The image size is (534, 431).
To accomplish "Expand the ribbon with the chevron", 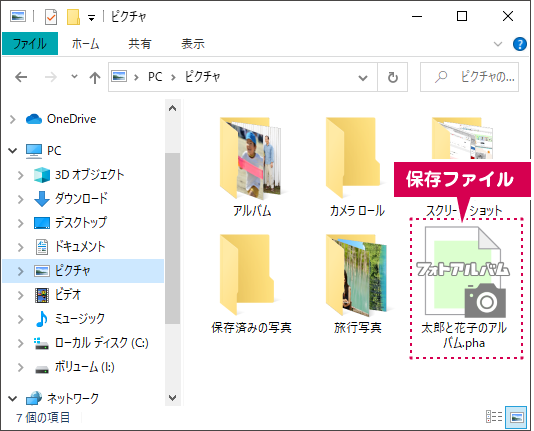I will (498, 44).
